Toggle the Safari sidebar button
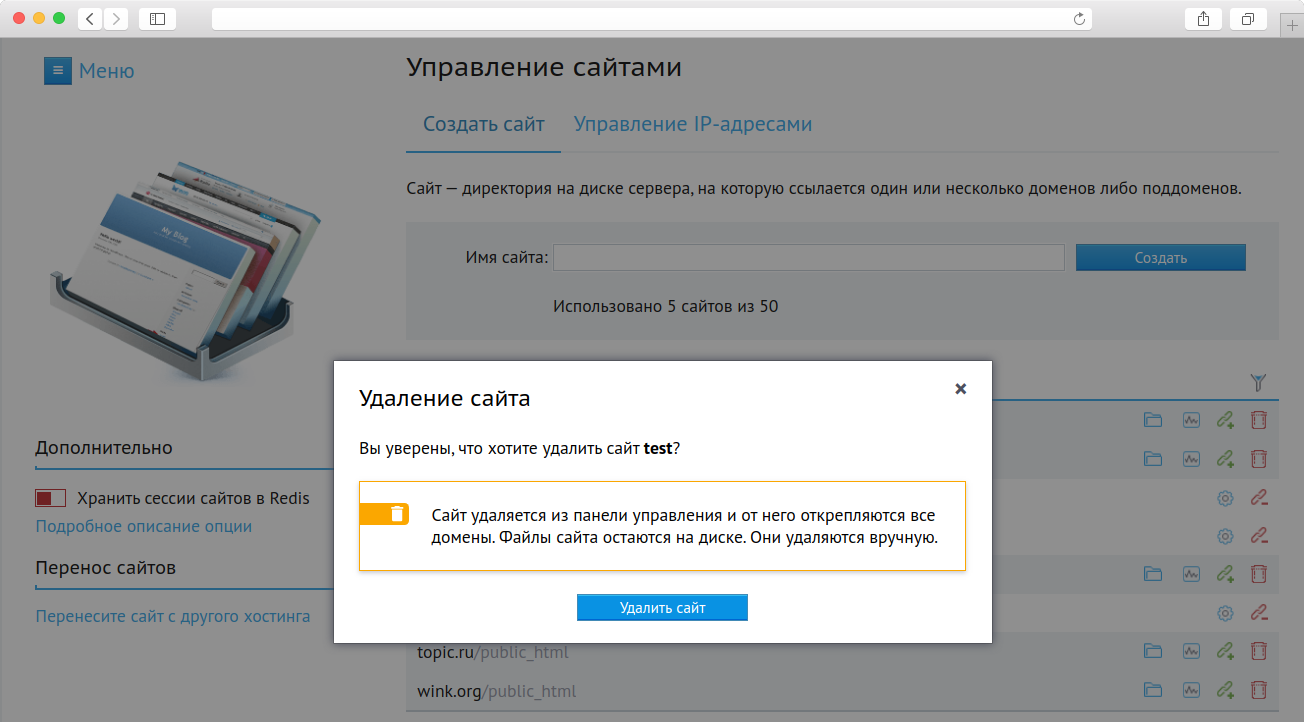This screenshot has height=722, width=1304. pyautogui.click(x=157, y=18)
